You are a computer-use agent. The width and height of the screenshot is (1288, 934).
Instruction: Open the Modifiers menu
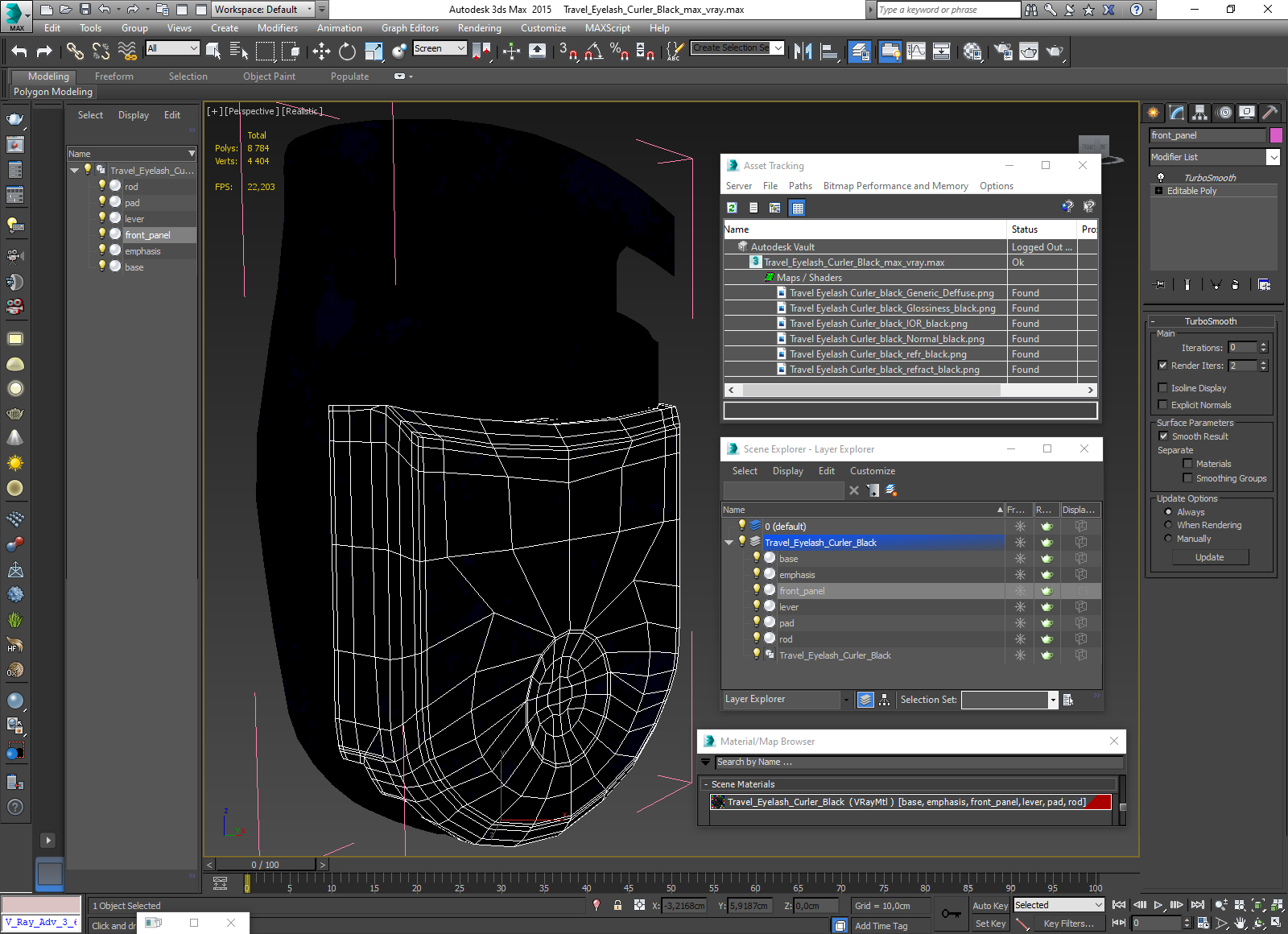[x=277, y=28]
